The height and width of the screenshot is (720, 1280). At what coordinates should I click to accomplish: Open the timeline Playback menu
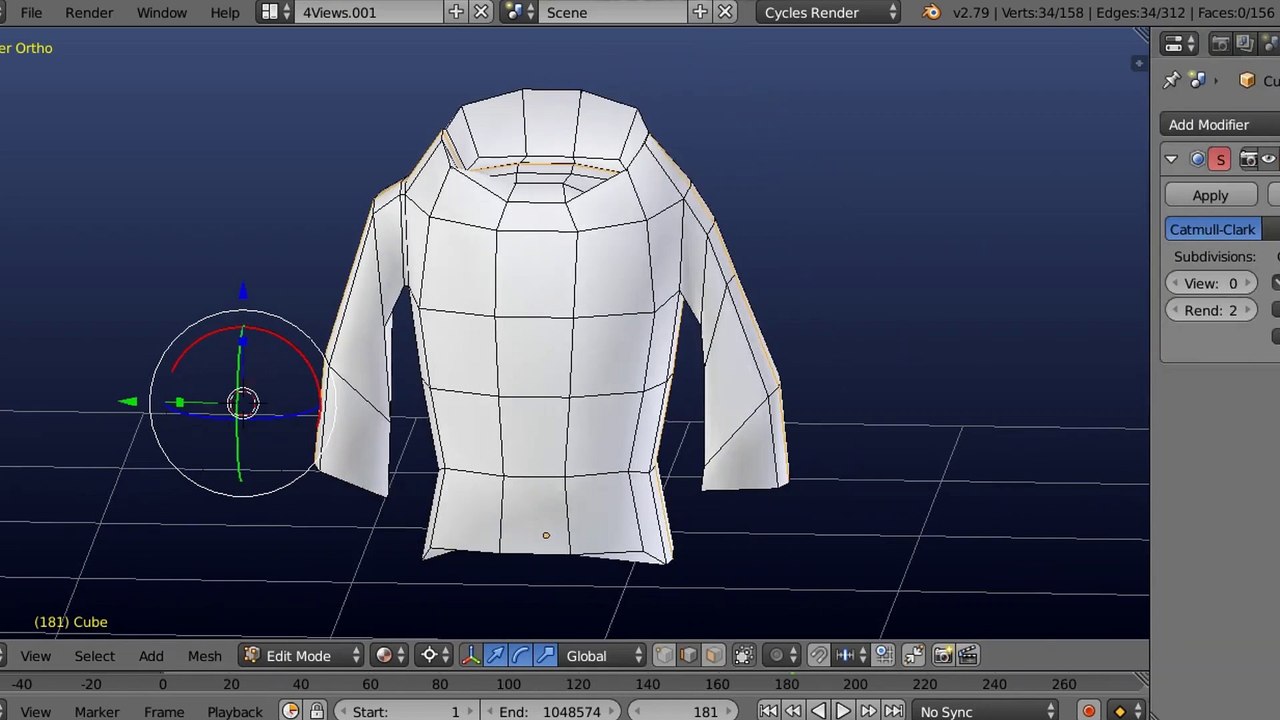(235, 712)
